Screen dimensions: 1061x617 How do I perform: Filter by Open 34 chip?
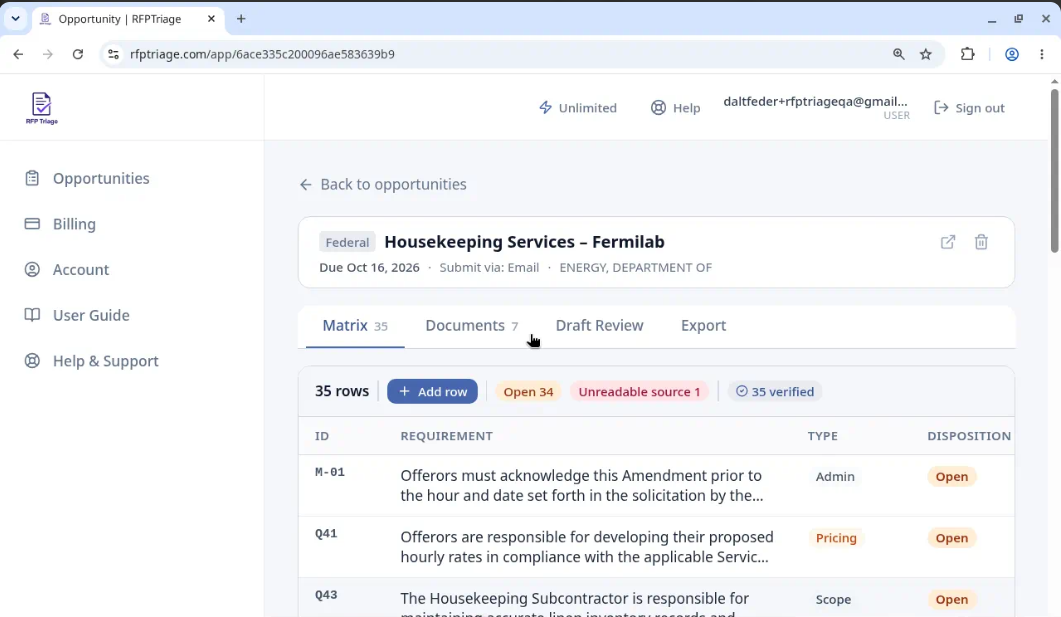(528, 392)
